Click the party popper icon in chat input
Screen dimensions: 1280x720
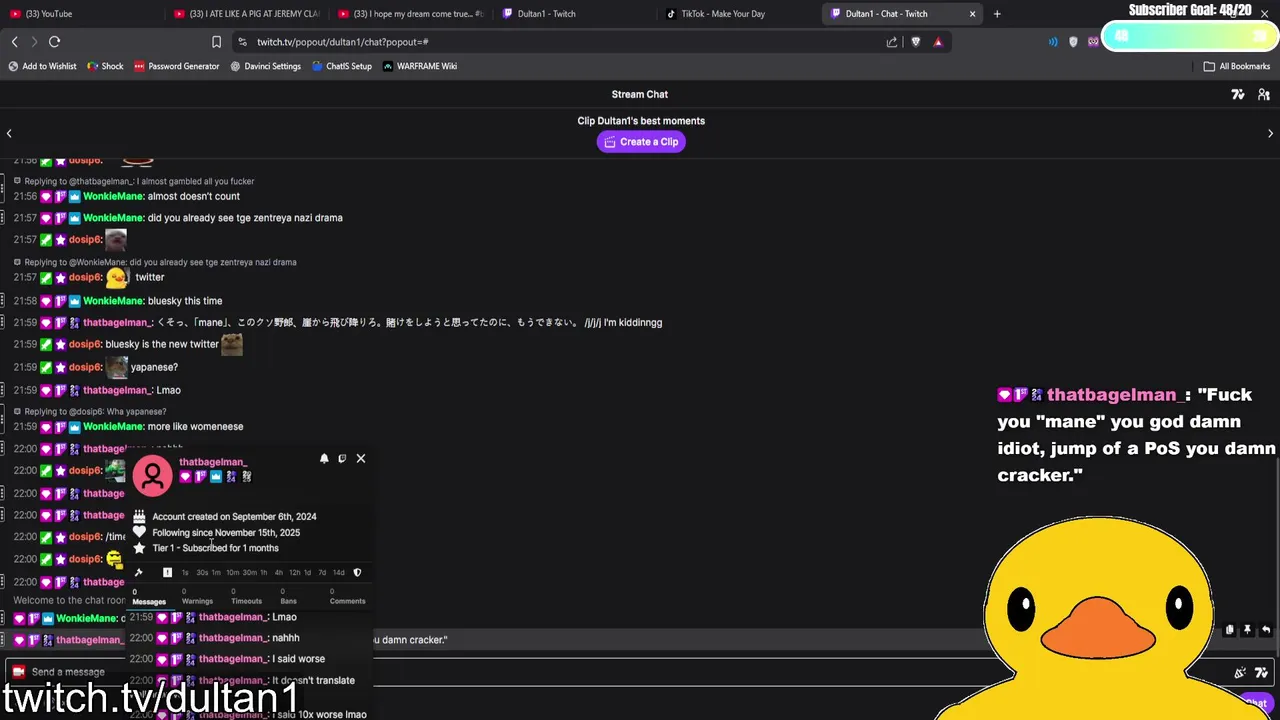1240,673
